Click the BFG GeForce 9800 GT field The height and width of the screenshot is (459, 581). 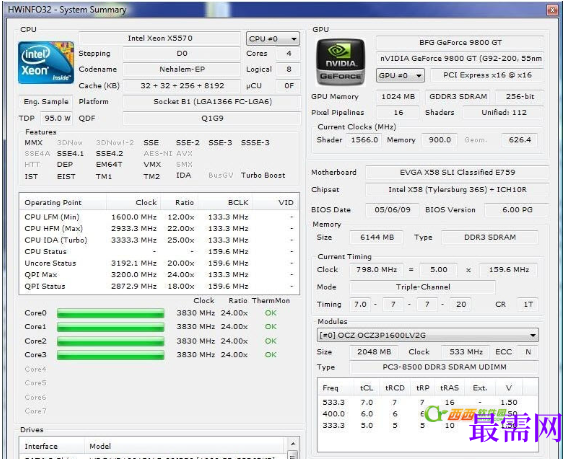[x=460, y=43]
